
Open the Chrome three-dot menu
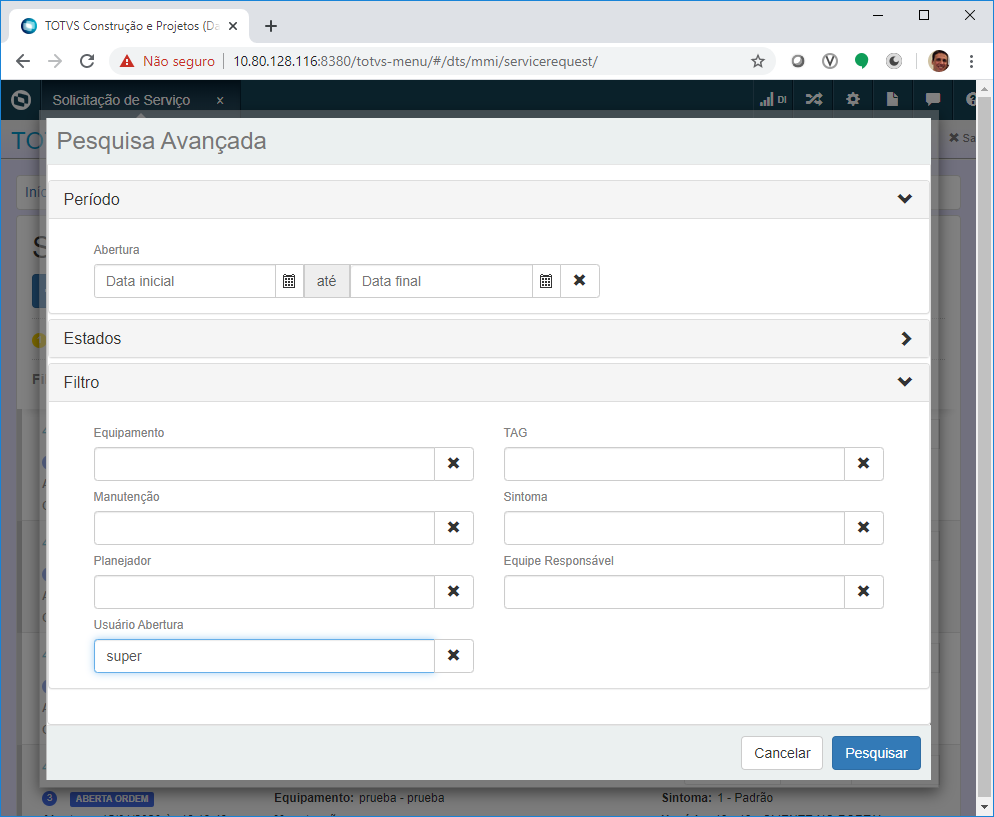click(971, 61)
